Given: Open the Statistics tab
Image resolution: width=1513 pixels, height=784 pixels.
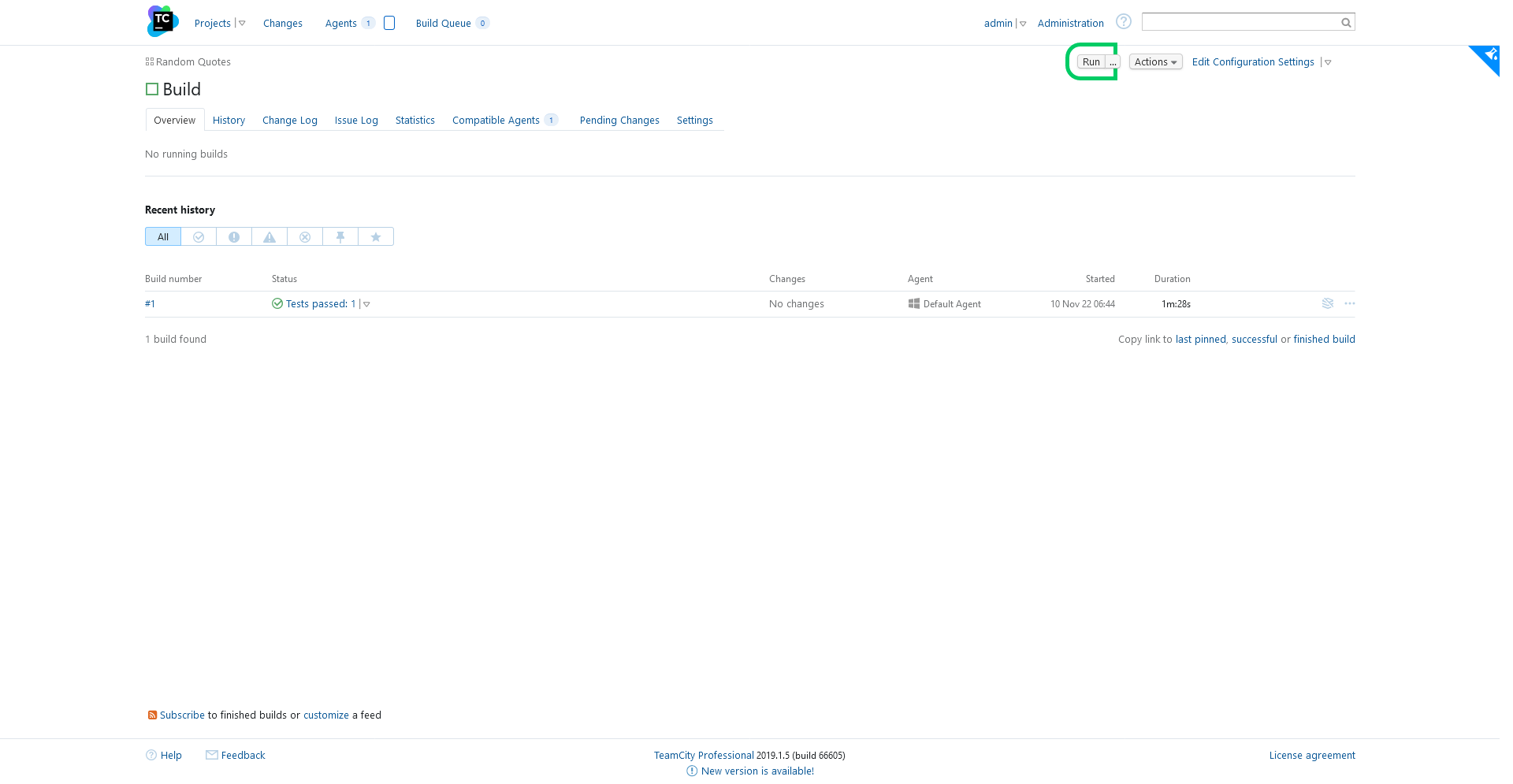Looking at the screenshot, I should tap(415, 120).
